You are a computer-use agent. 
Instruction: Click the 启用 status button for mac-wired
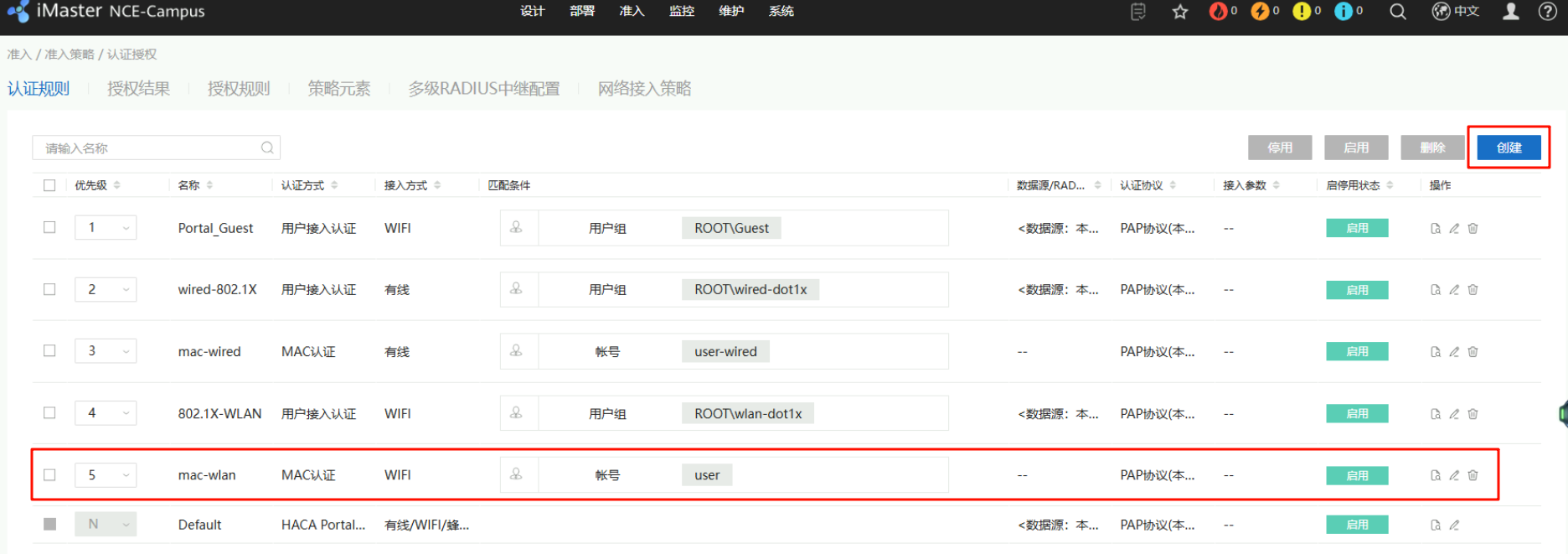[1356, 351]
